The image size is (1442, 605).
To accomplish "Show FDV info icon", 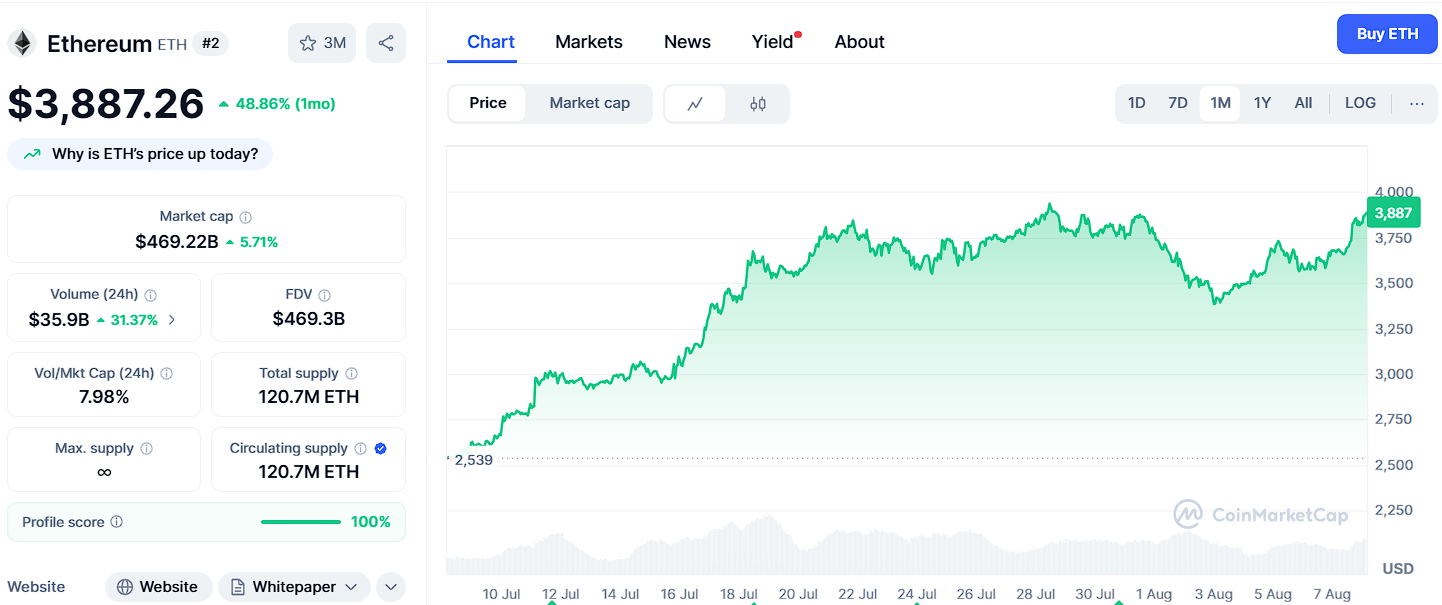I will point(325,295).
